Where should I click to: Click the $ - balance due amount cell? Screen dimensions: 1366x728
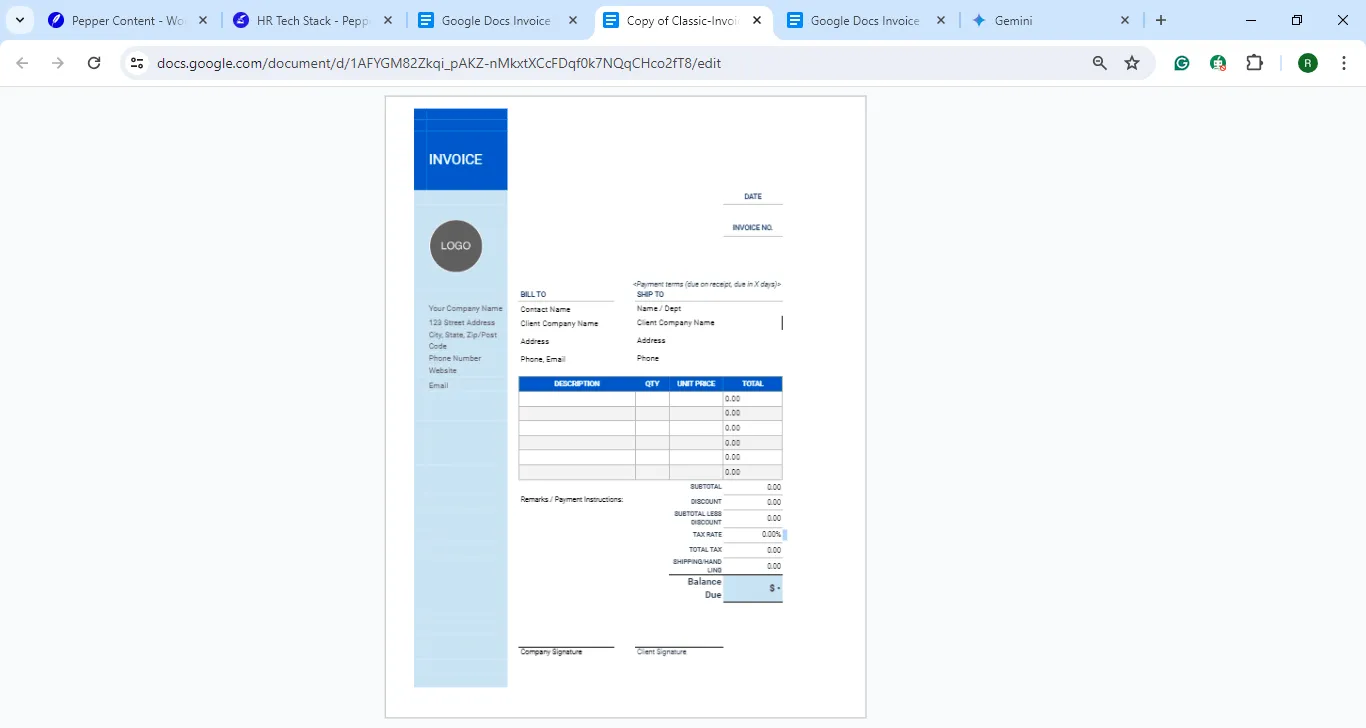753,588
